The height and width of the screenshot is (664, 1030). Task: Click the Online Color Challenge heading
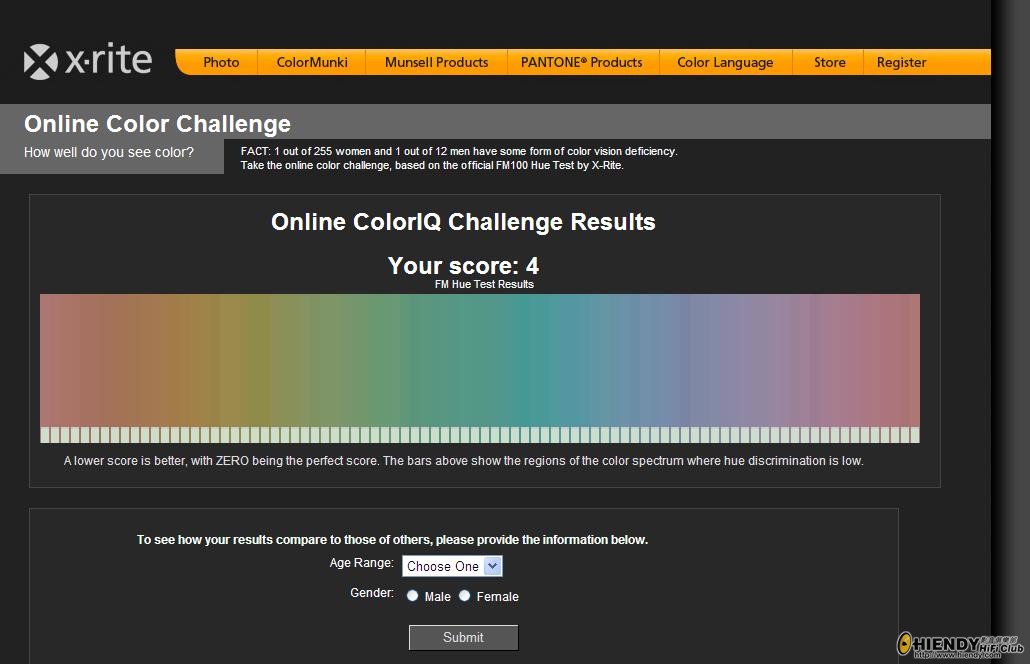(x=157, y=123)
